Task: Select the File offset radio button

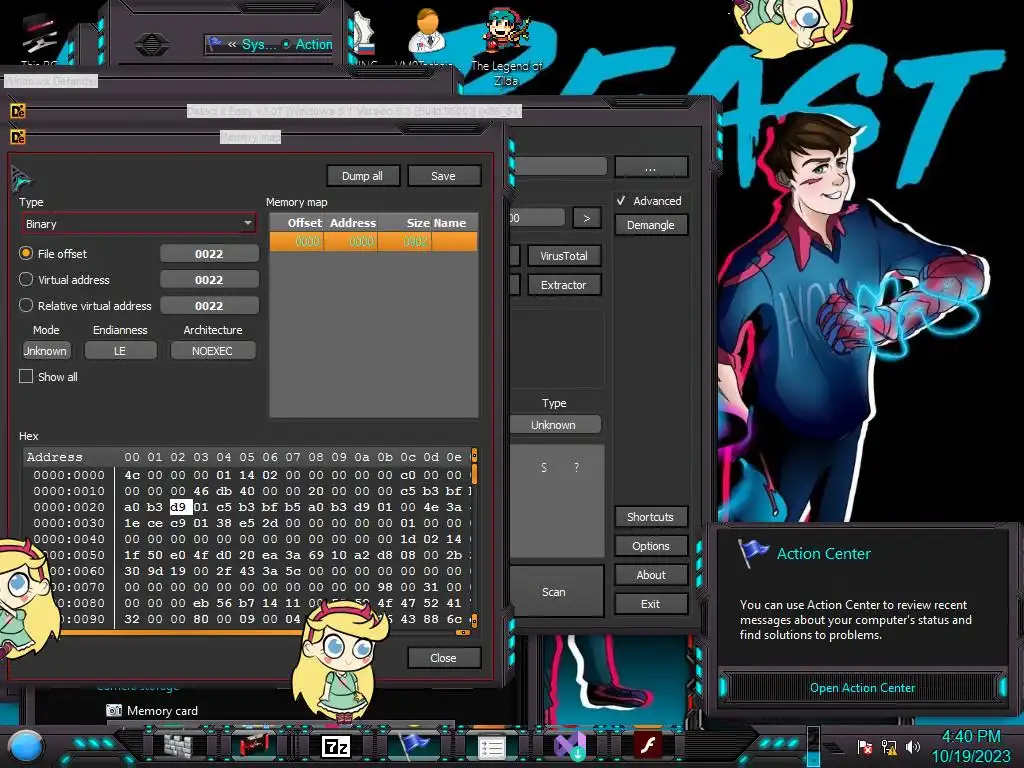Action: [26, 253]
